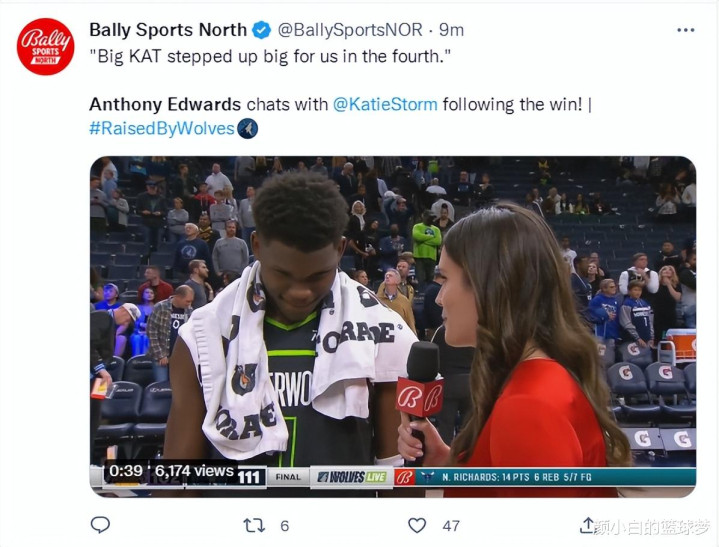Image resolution: width=719 pixels, height=547 pixels.
Task: Open the #RaisedByWolves hashtag link
Action: click(162, 128)
